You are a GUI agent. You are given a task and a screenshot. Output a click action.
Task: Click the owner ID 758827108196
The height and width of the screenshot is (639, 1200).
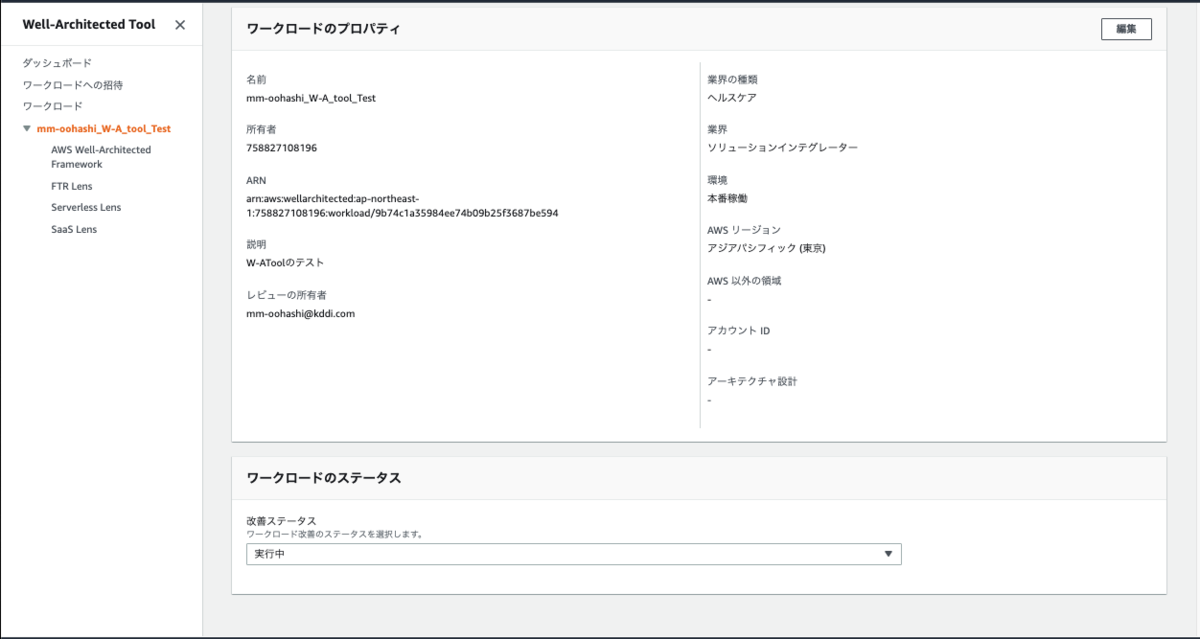click(281, 148)
